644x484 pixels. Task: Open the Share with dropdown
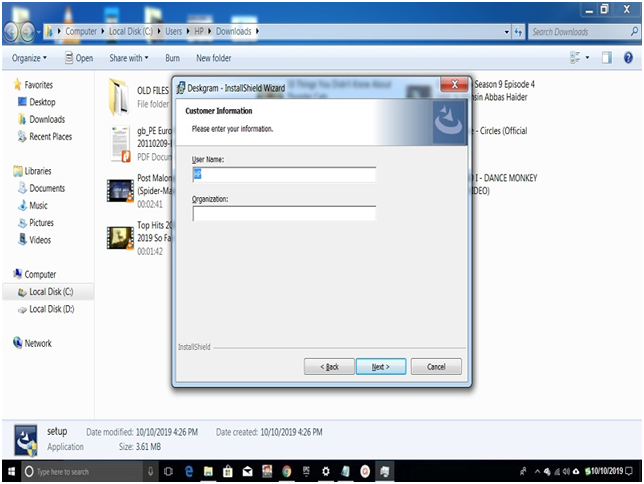pos(129,58)
